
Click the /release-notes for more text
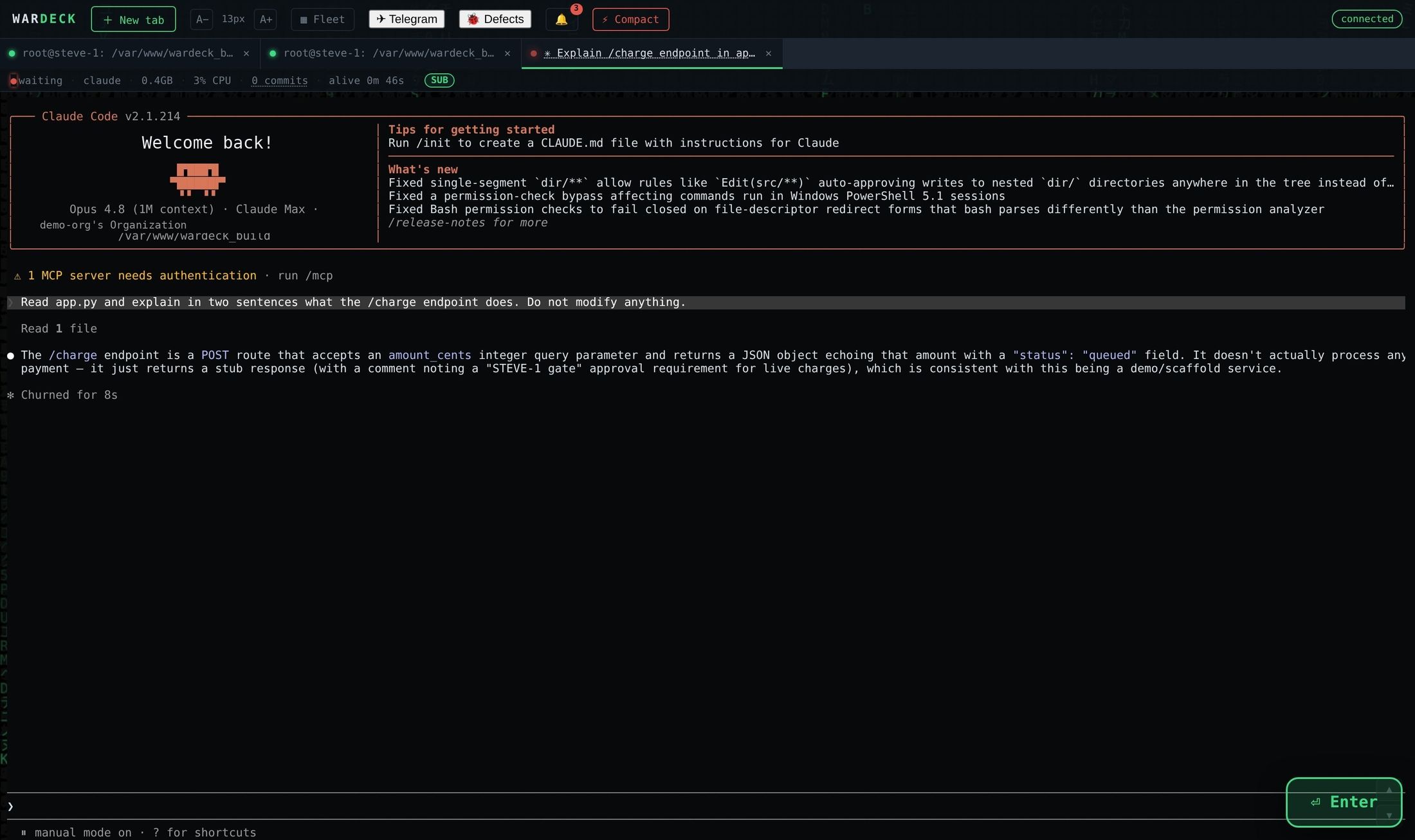pos(468,223)
